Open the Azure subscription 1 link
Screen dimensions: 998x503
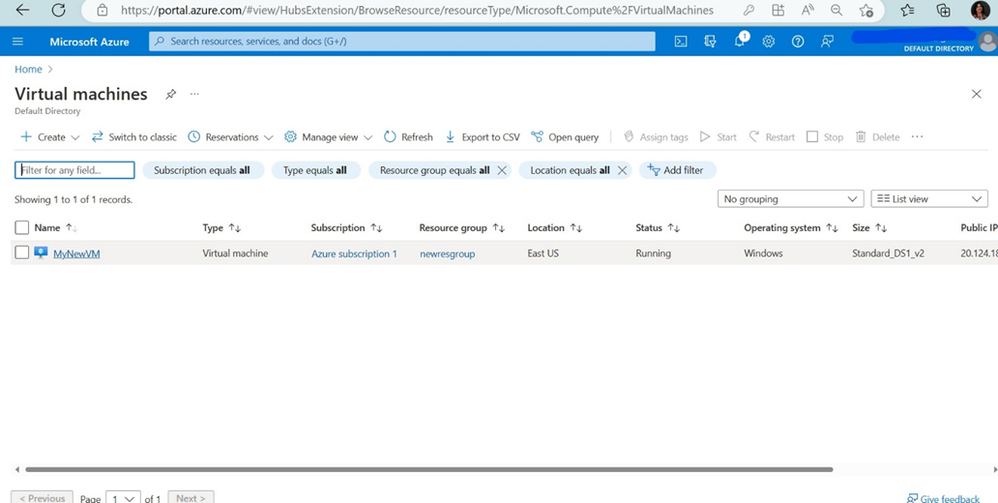[354, 253]
